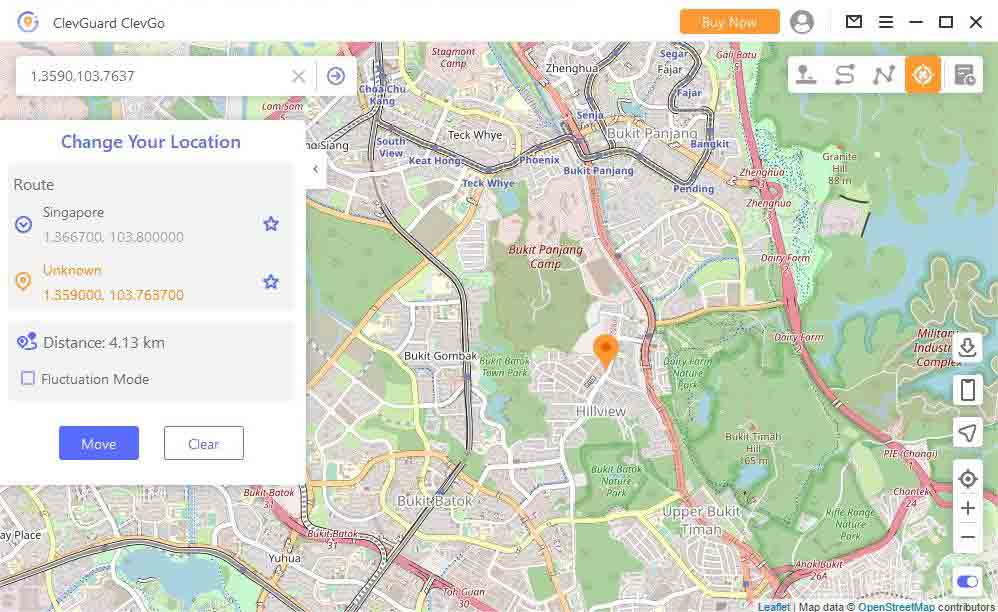The width and height of the screenshot is (998, 612).
Task: Favorite the Unknown location star
Action: [x=271, y=282]
